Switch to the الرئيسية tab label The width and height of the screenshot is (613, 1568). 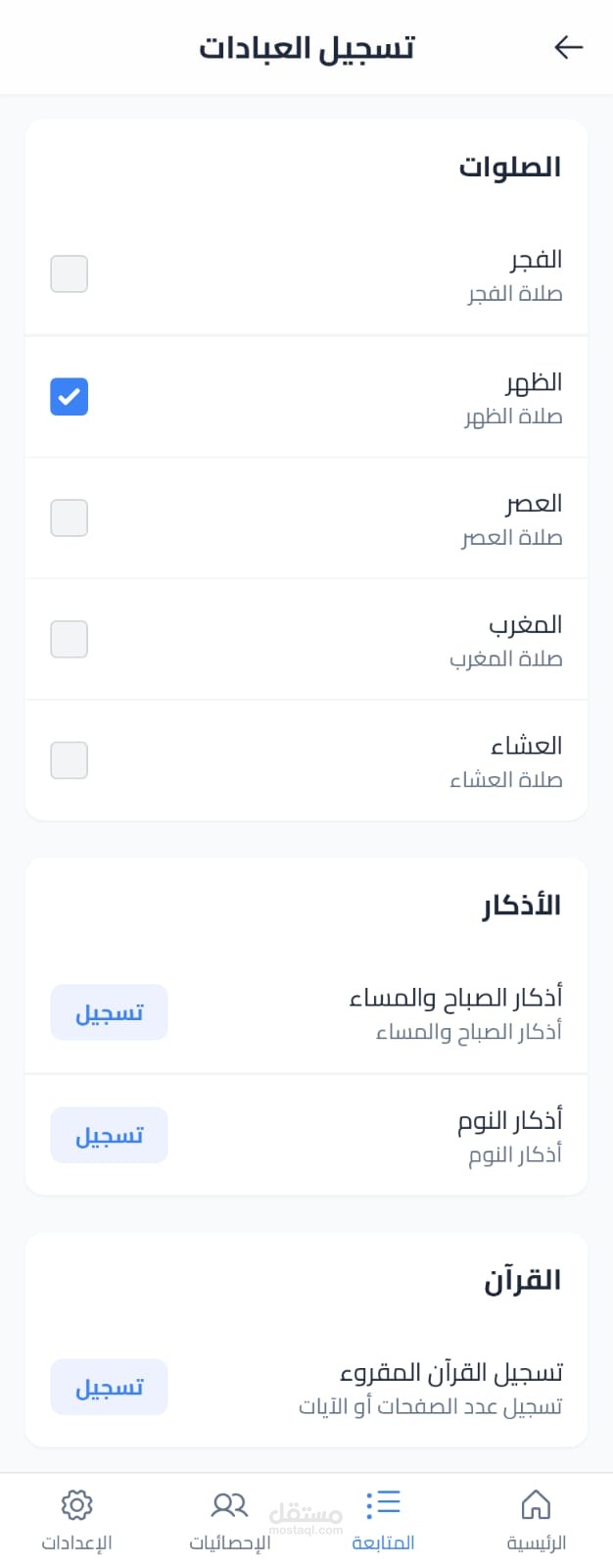tap(536, 1543)
